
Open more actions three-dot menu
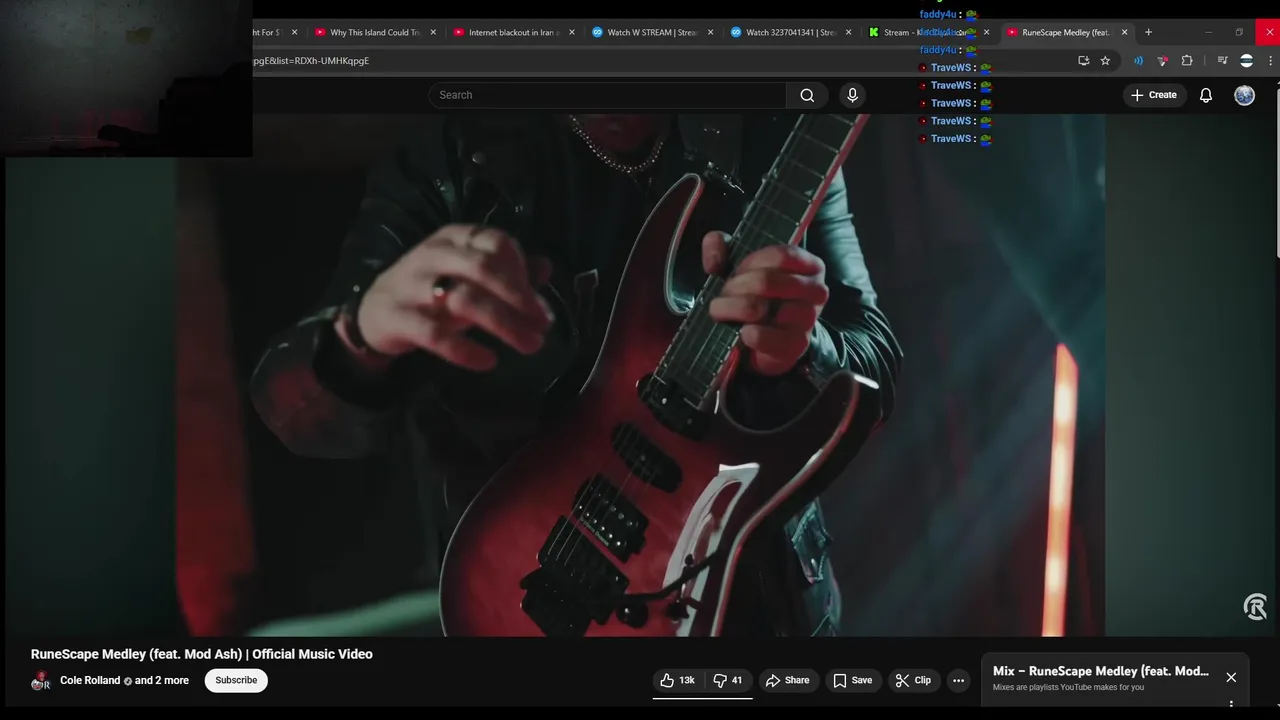[x=958, y=680]
